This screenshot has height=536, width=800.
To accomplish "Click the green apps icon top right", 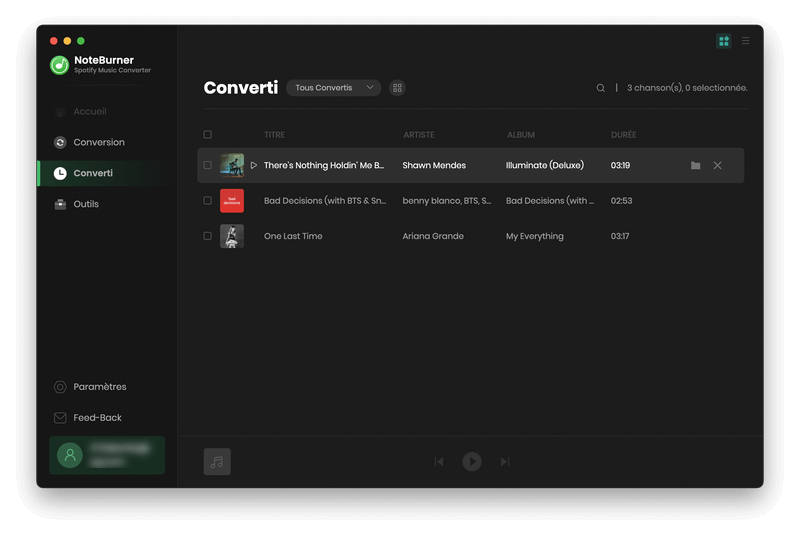I will [723, 41].
